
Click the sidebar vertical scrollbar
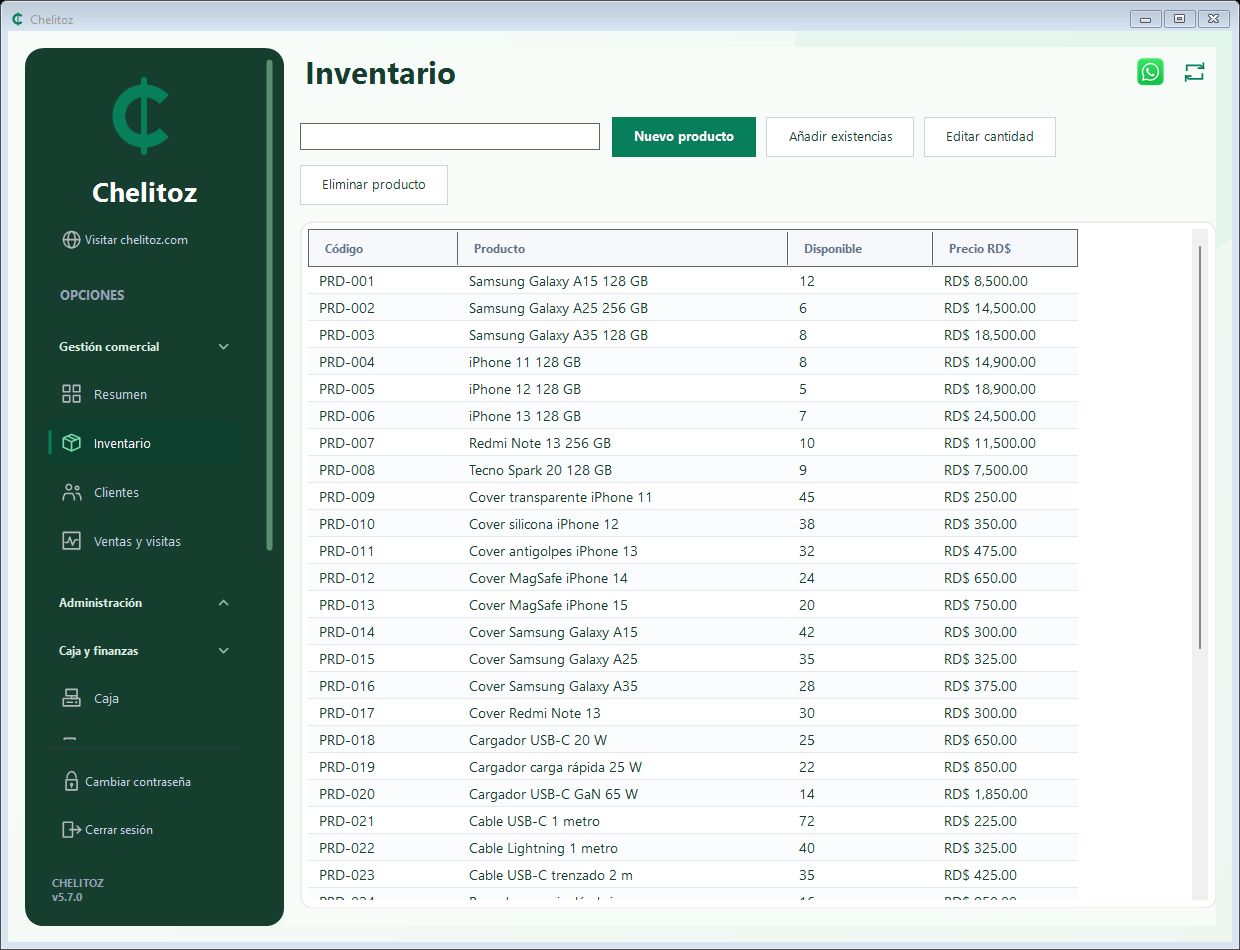269,305
